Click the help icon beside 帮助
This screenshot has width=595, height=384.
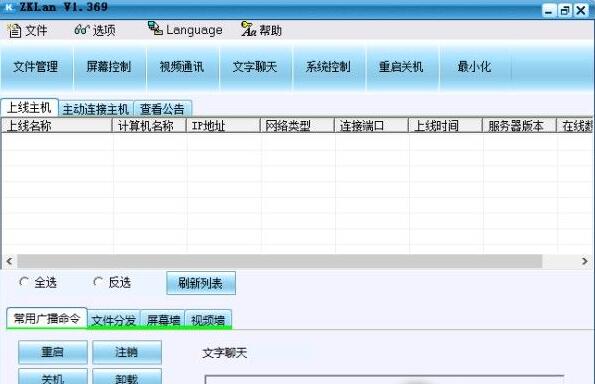coord(249,29)
